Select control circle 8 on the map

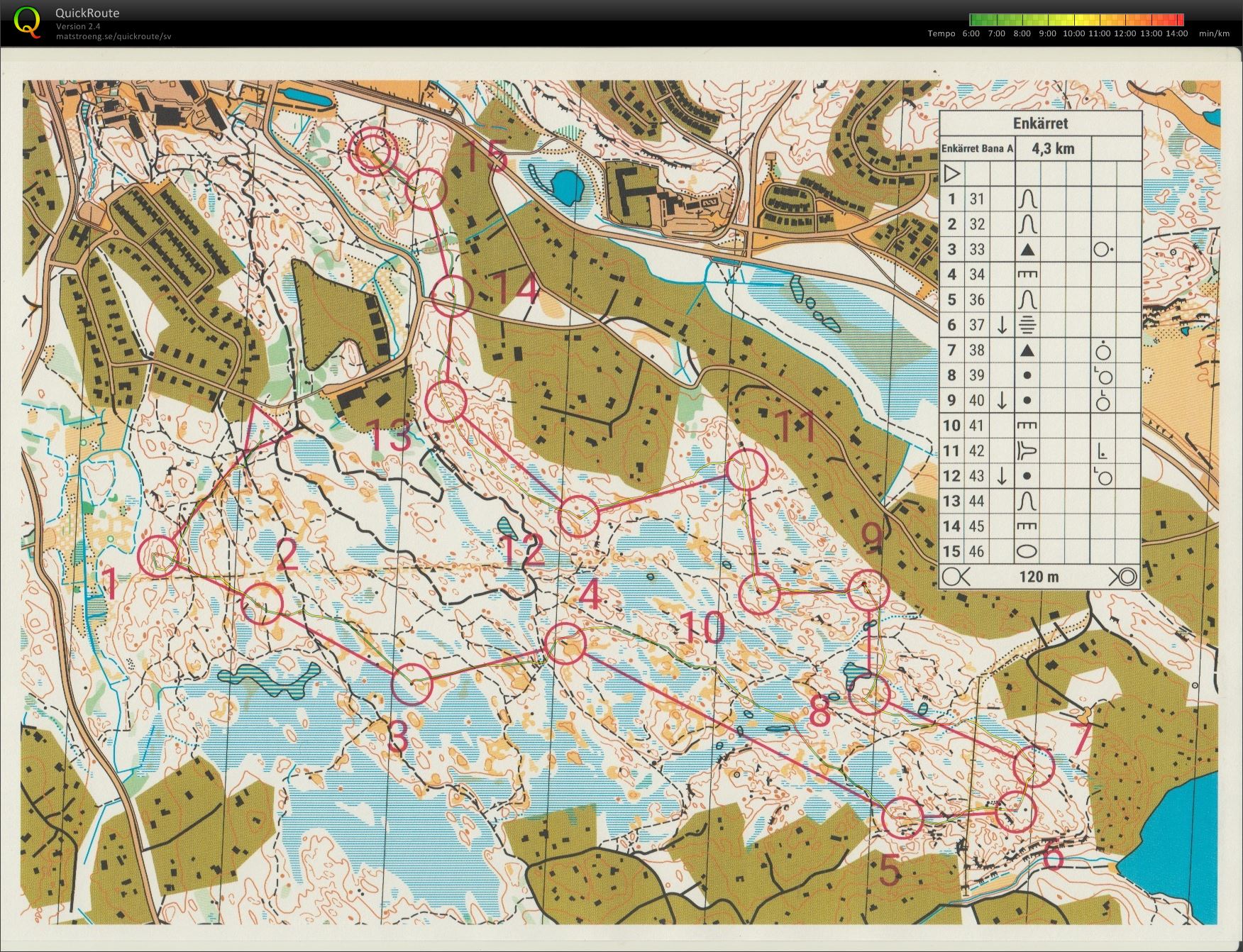(x=869, y=694)
